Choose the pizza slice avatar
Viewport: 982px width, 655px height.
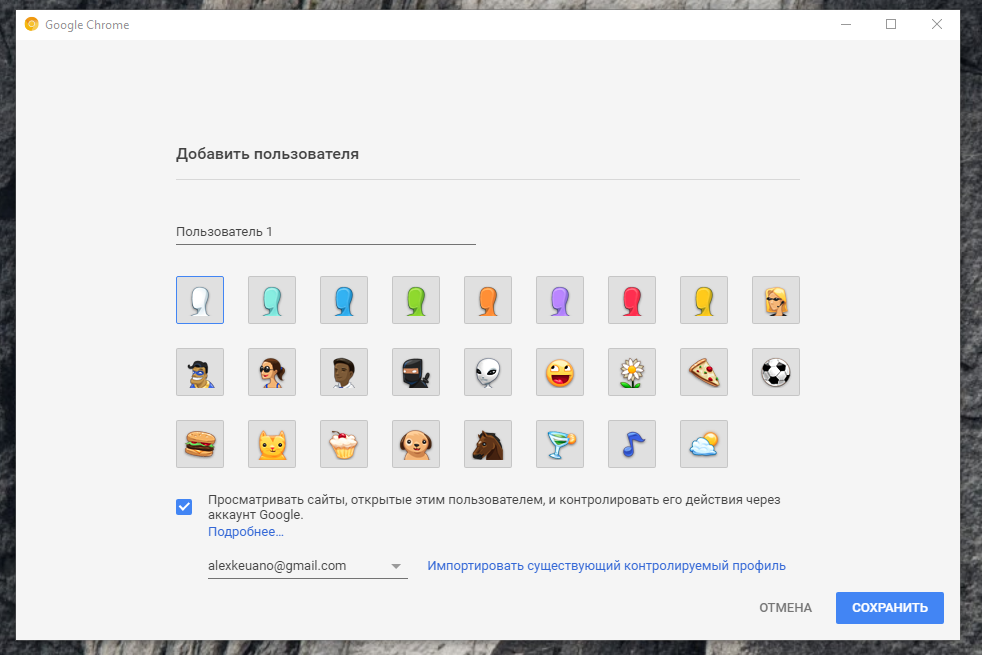(704, 372)
